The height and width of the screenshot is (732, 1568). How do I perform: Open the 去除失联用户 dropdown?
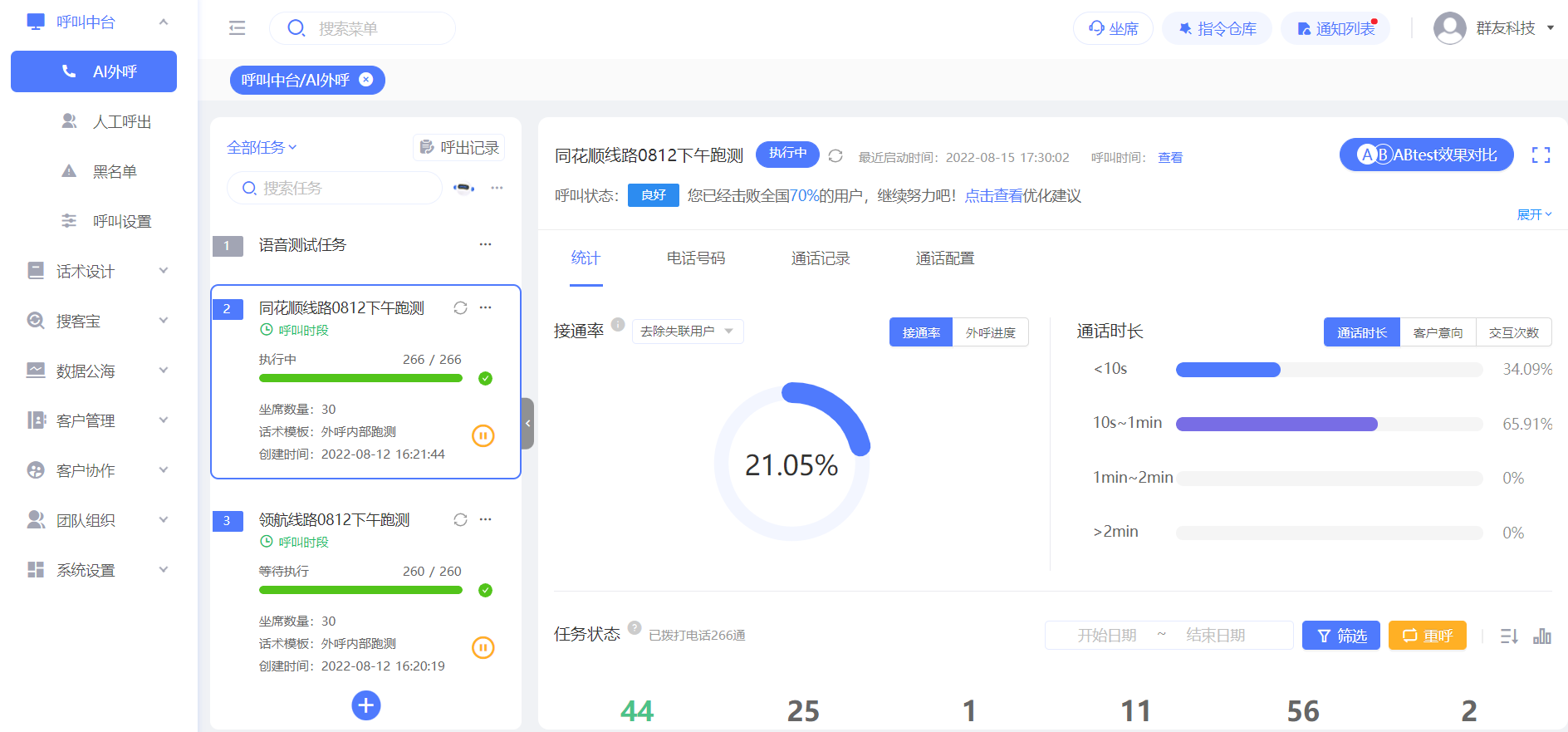click(x=688, y=332)
